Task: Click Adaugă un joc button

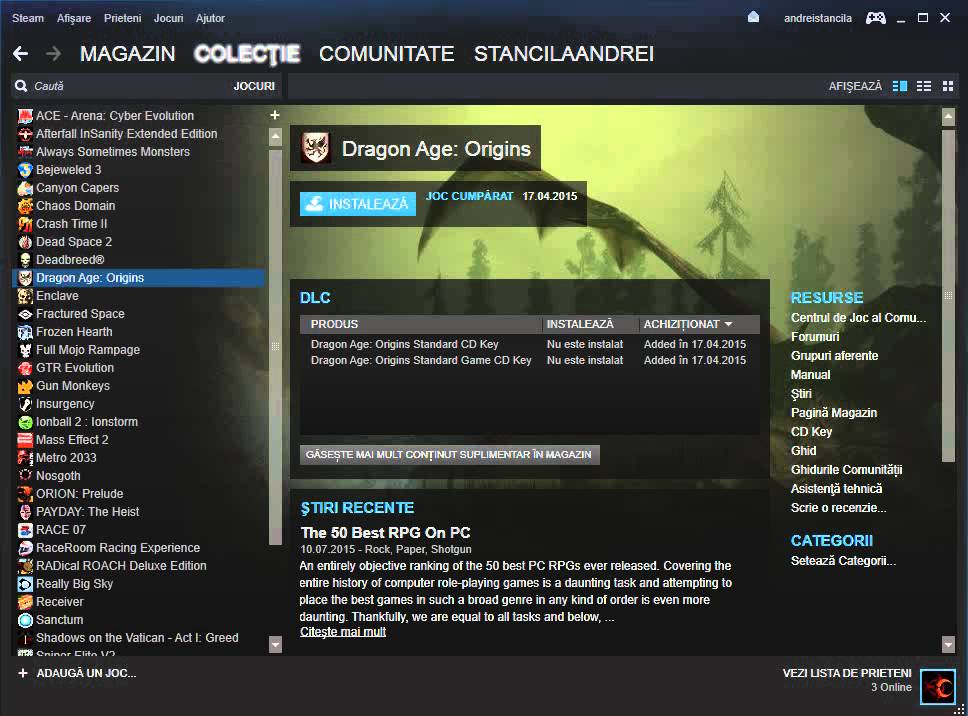Action: coord(86,673)
